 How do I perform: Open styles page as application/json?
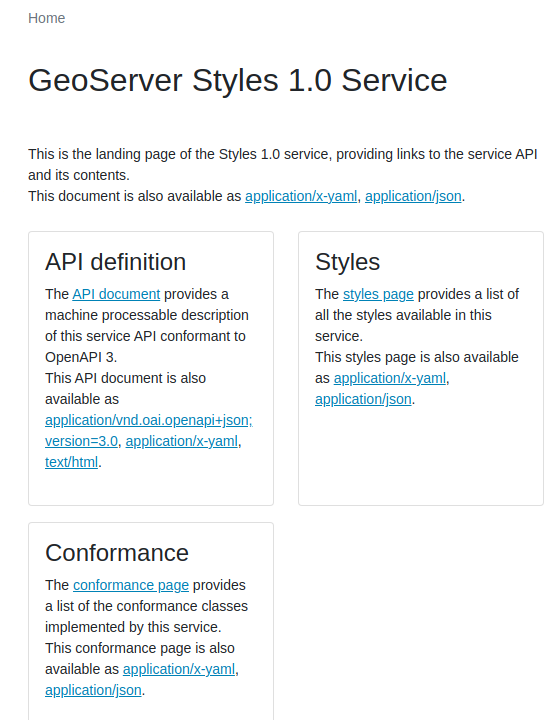[363, 399]
